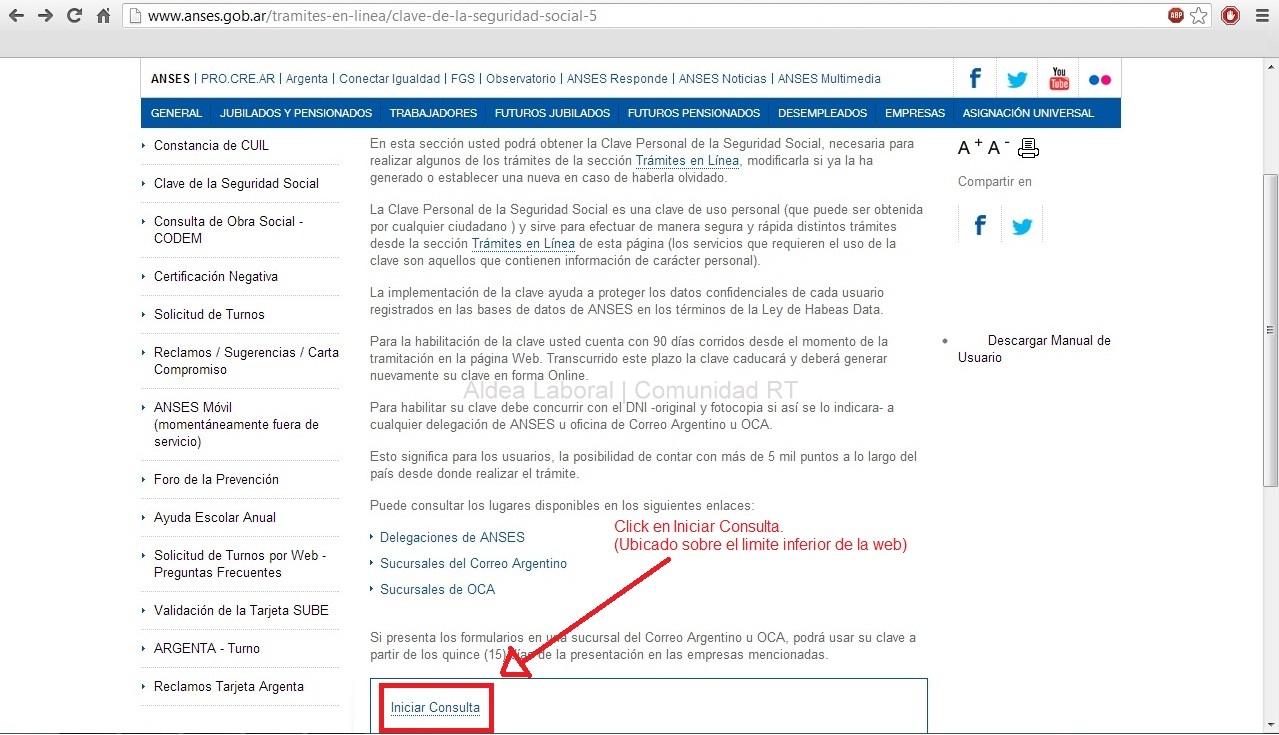Open Ayuda Escolar Anual link
Image resolution: width=1279 pixels, height=735 pixels.
pyautogui.click(x=215, y=517)
